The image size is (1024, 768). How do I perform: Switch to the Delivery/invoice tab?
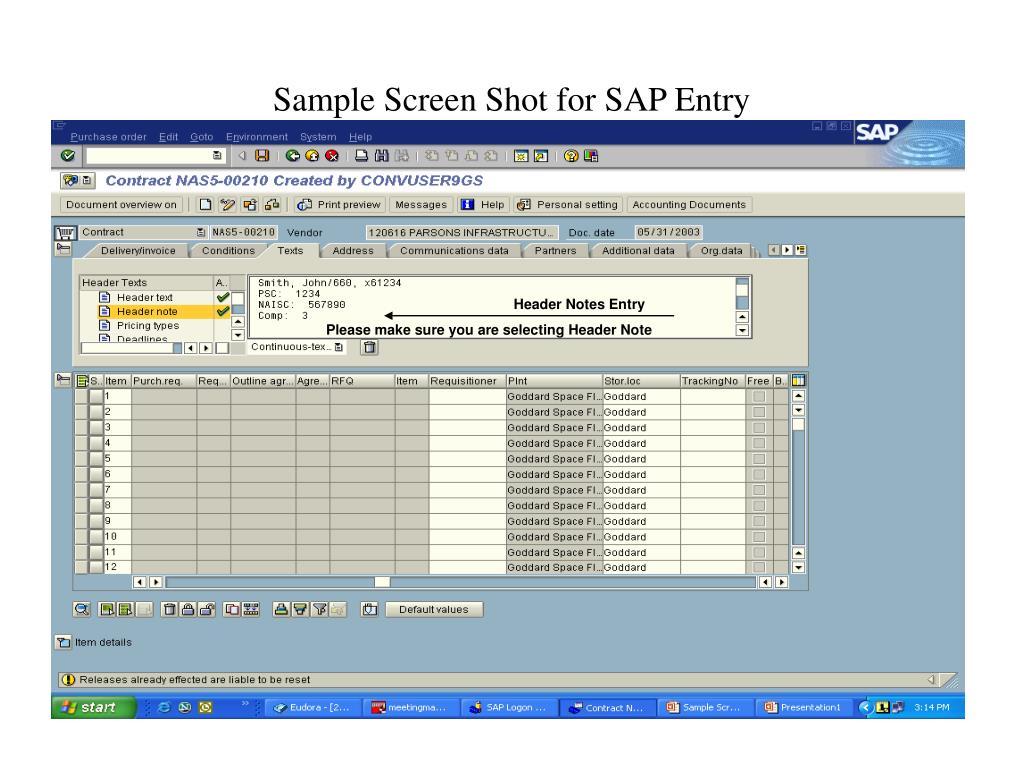138,250
